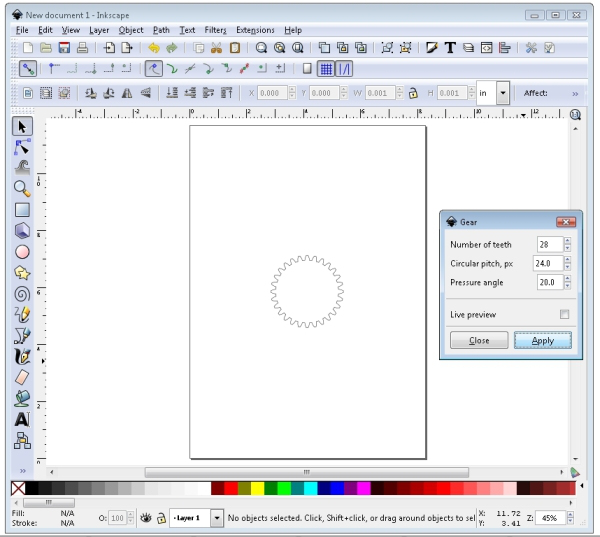
Task: Paste from clipboard icon
Action: 235,48
